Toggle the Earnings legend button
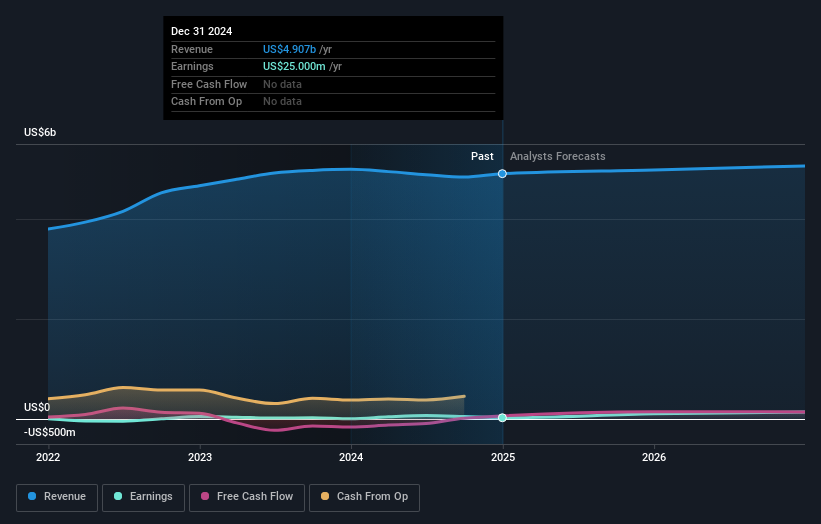The width and height of the screenshot is (821, 524). coord(143,497)
